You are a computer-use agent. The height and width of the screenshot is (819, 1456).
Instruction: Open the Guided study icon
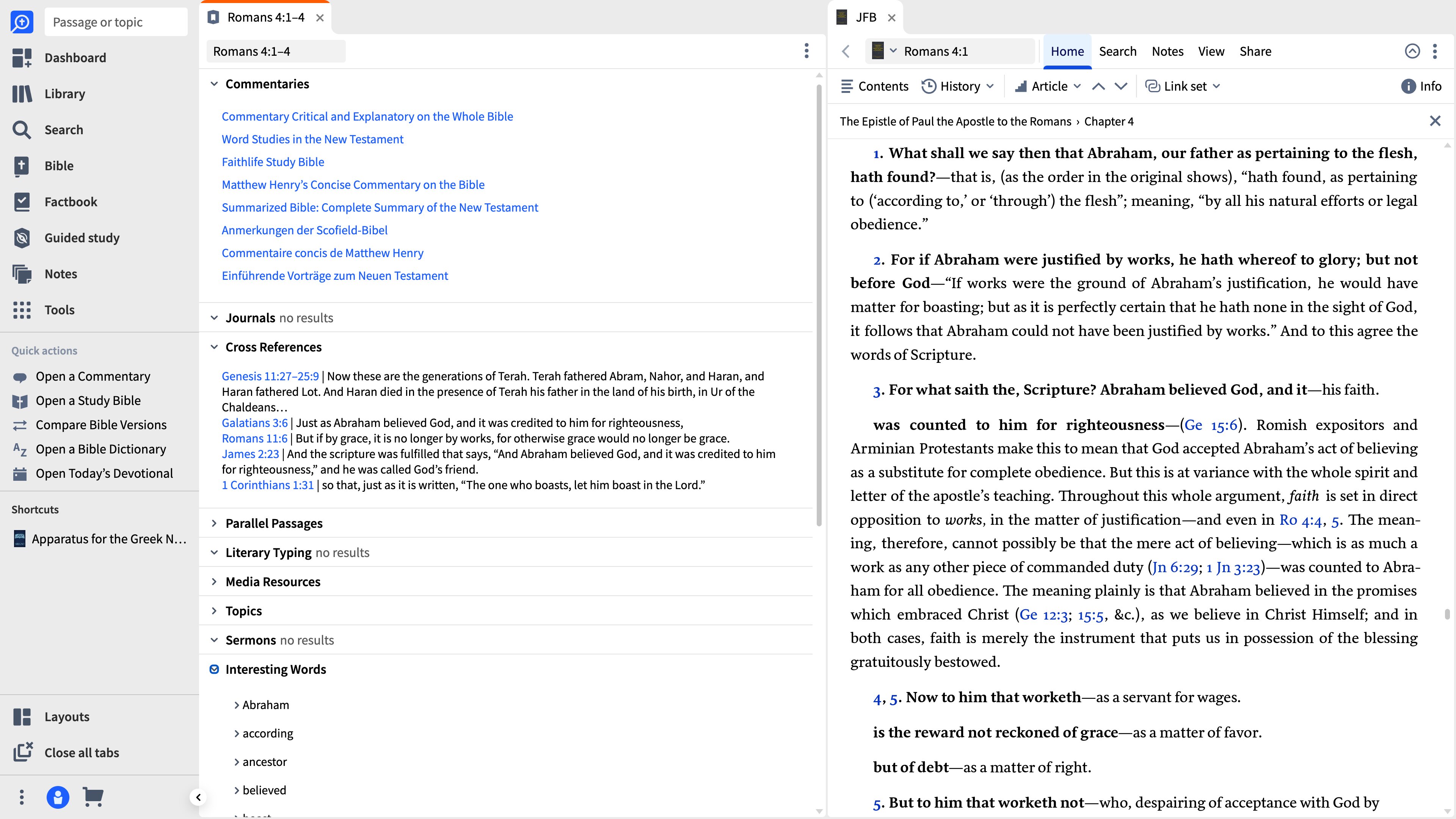(22, 238)
